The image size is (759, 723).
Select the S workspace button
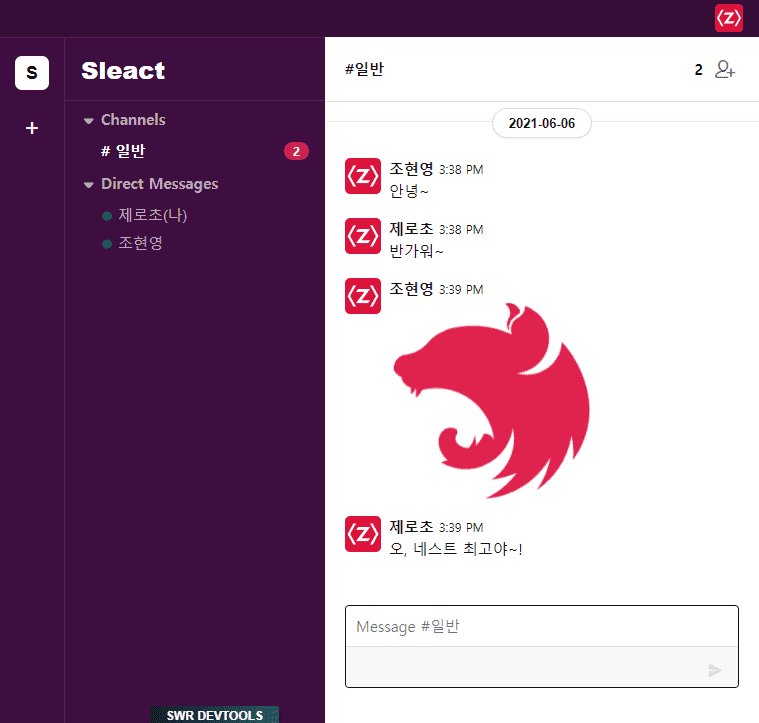(32, 73)
